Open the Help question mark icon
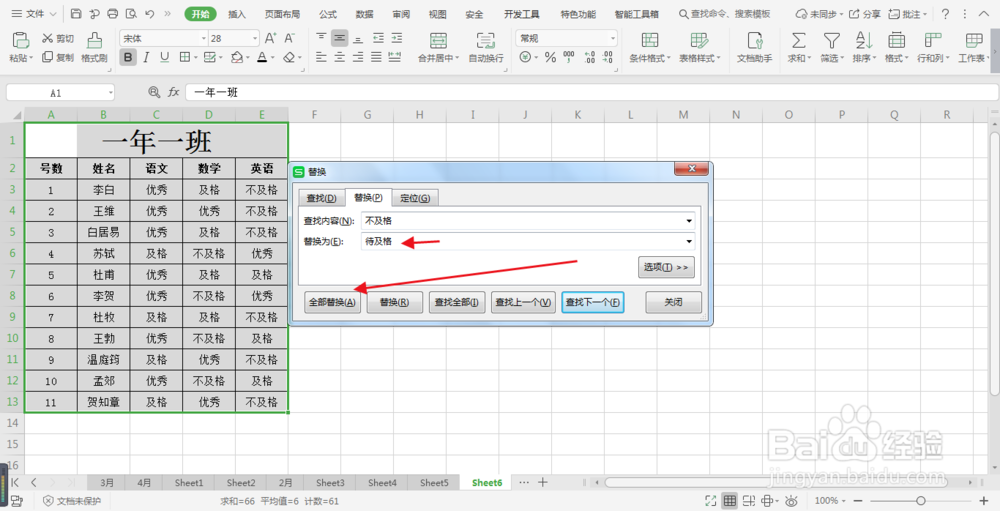 [945, 13]
